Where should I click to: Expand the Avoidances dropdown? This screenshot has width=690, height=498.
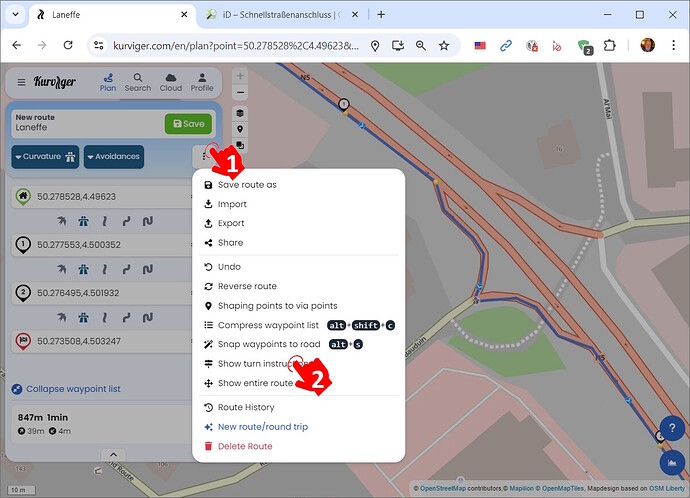112,157
